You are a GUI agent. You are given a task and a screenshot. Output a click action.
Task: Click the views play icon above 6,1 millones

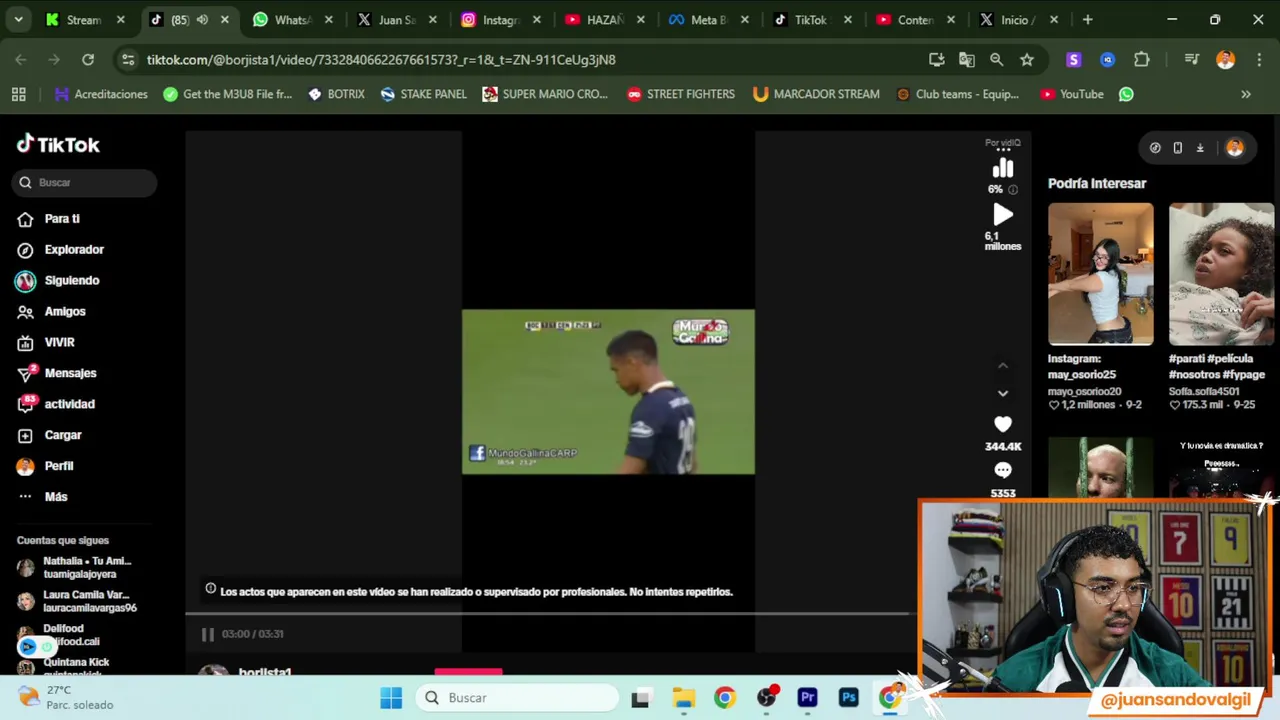(1003, 215)
